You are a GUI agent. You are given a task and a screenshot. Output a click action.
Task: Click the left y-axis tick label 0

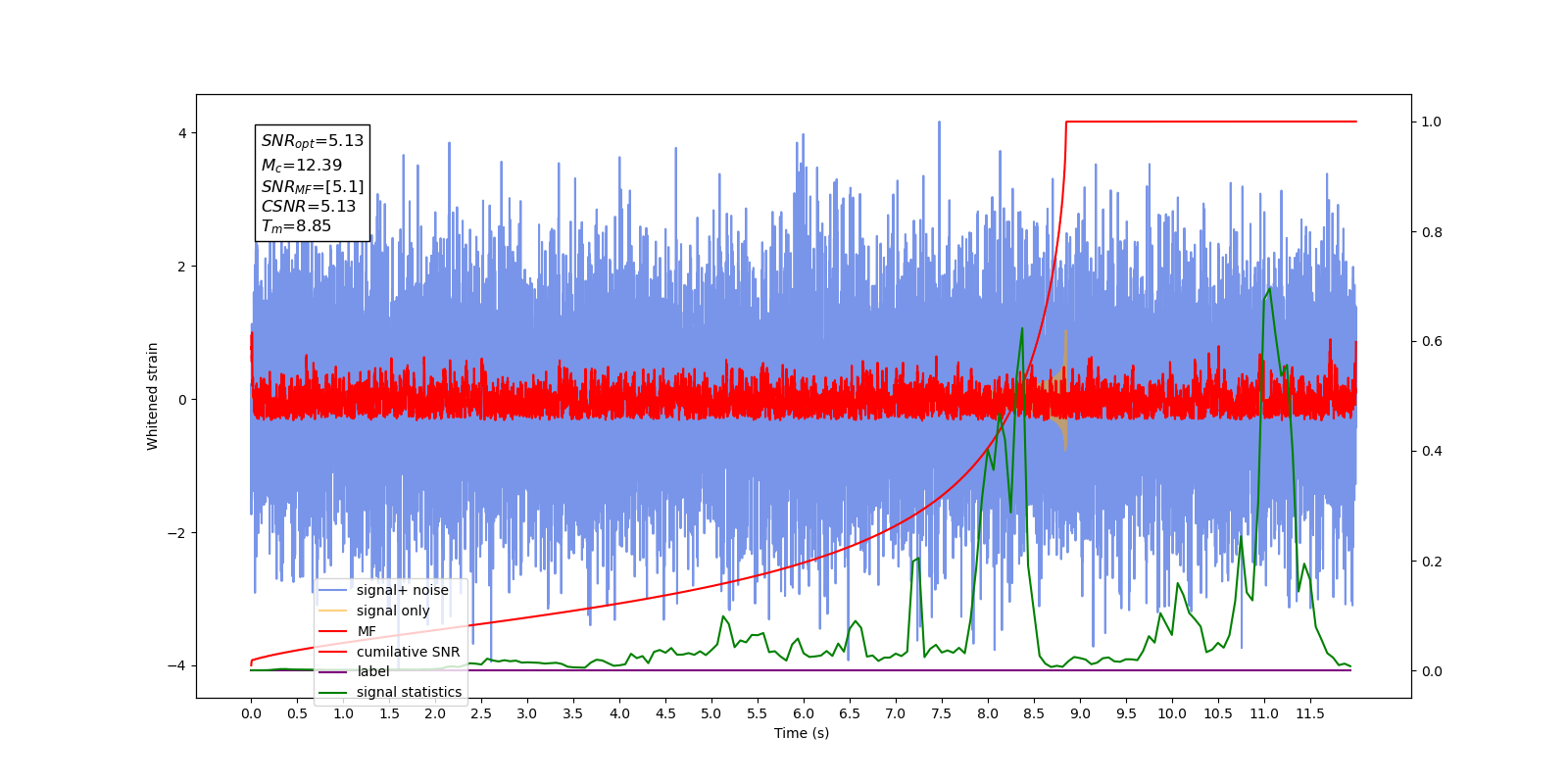(x=182, y=400)
